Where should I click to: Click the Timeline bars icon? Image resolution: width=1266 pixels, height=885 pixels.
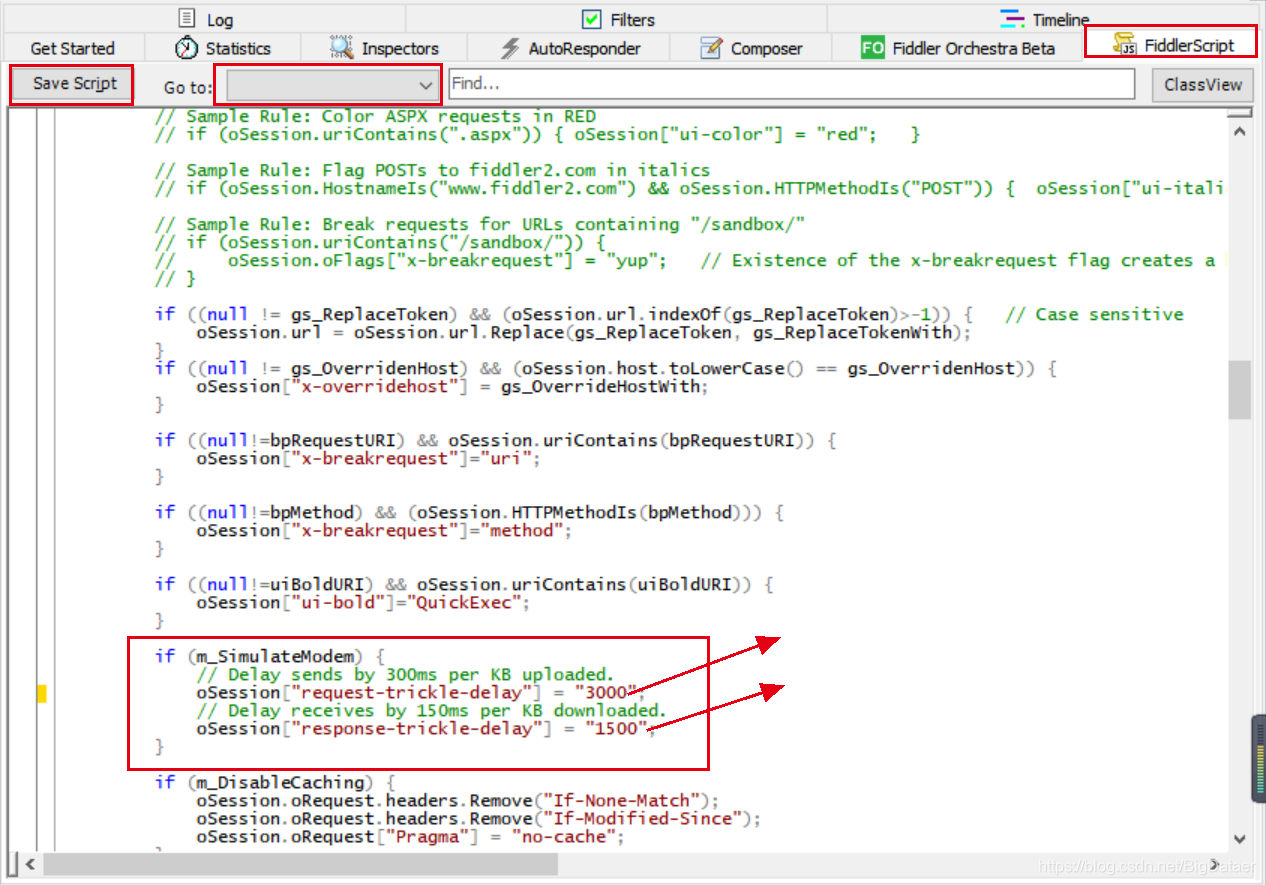pos(1013,19)
